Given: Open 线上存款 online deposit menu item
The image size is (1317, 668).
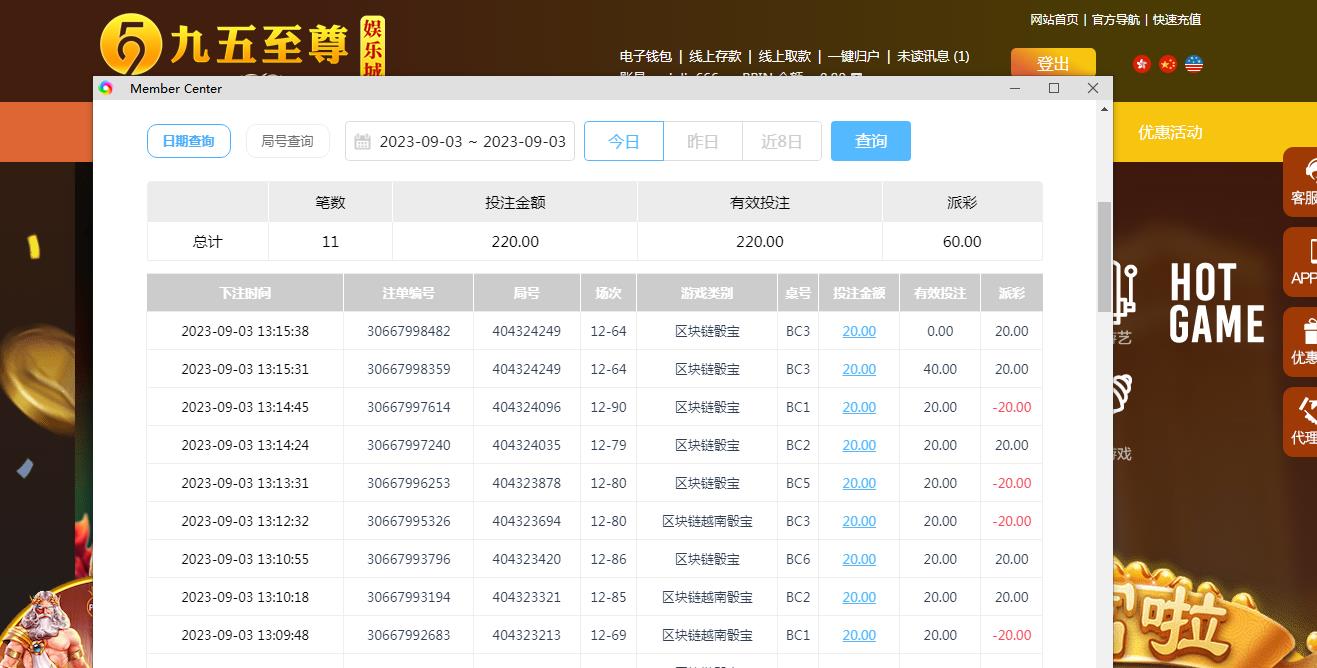Looking at the screenshot, I should click(715, 57).
